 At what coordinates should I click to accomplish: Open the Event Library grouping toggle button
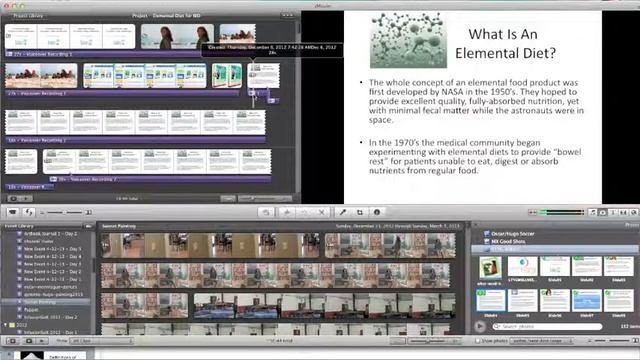pos(88,226)
